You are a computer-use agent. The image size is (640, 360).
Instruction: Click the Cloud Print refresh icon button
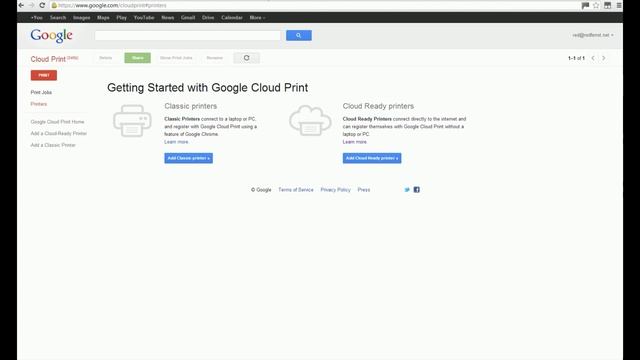pyautogui.click(x=247, y=58)
